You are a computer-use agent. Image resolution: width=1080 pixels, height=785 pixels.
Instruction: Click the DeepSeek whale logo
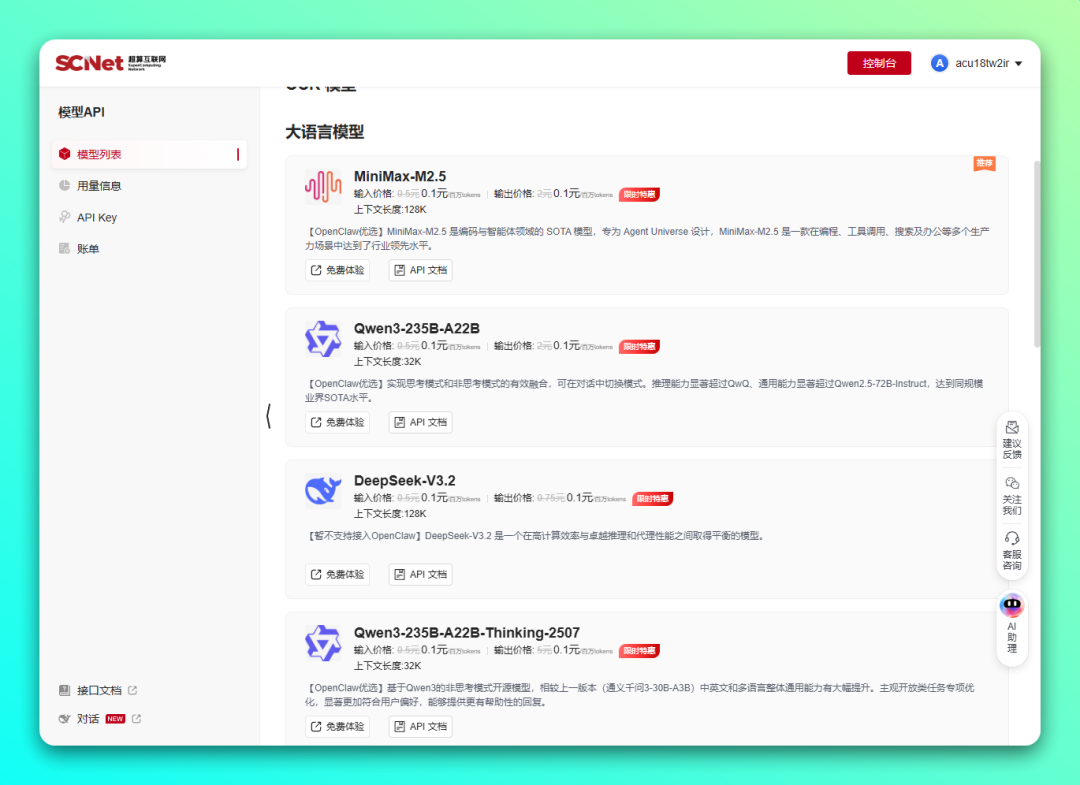pos(322,490)
